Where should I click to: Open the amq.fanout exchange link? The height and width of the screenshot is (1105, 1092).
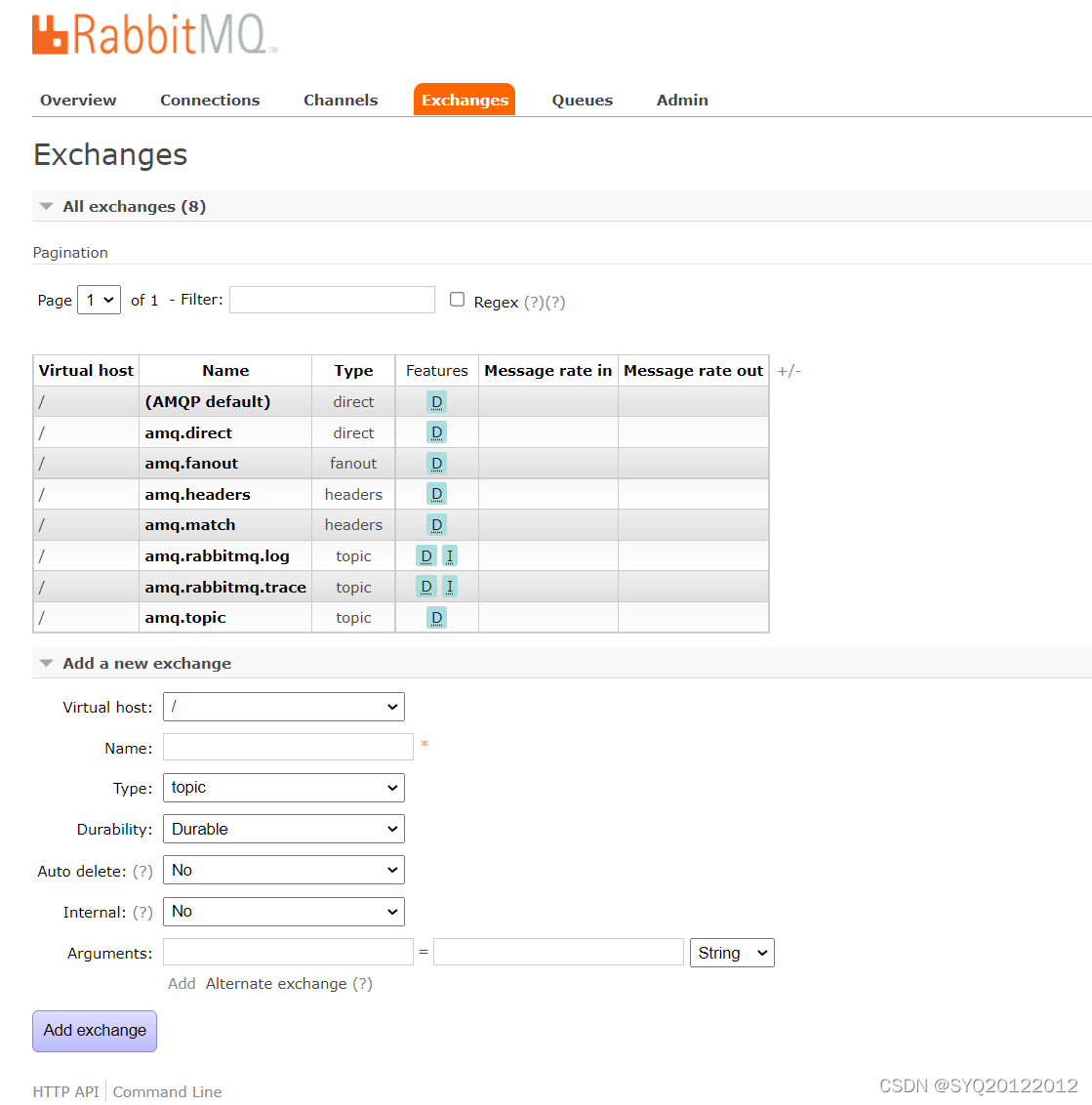[191, 464]
